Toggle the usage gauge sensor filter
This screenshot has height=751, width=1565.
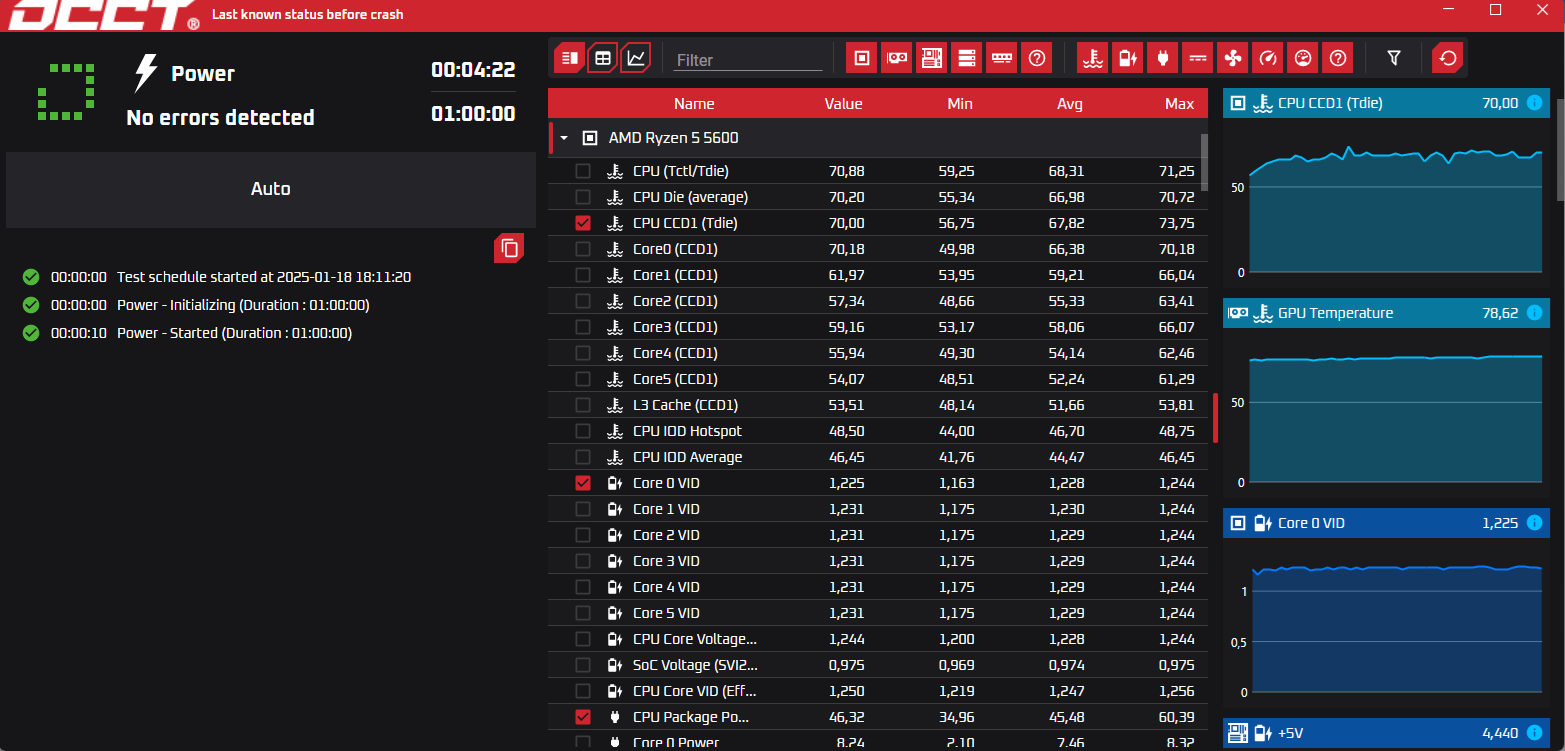point(1302,59)
